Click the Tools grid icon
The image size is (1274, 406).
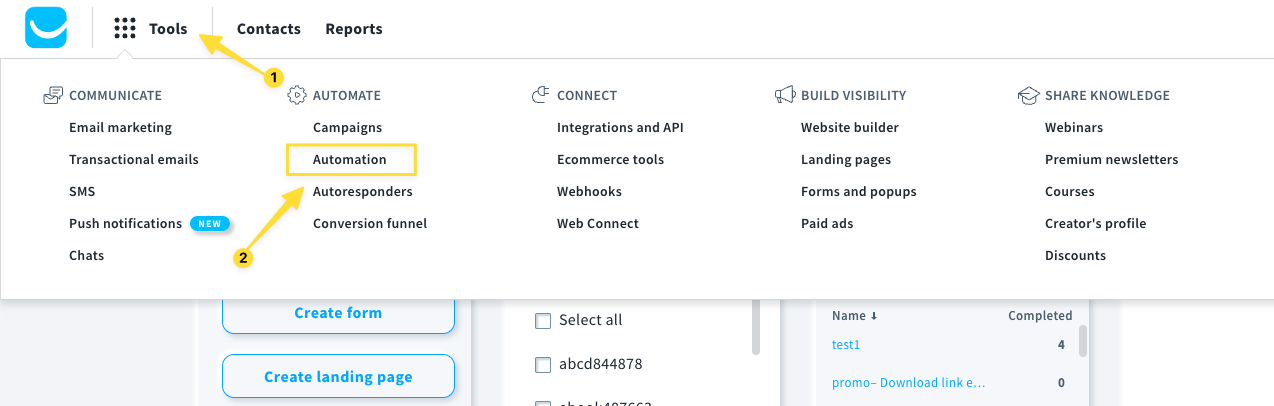[x=125, y=29]
